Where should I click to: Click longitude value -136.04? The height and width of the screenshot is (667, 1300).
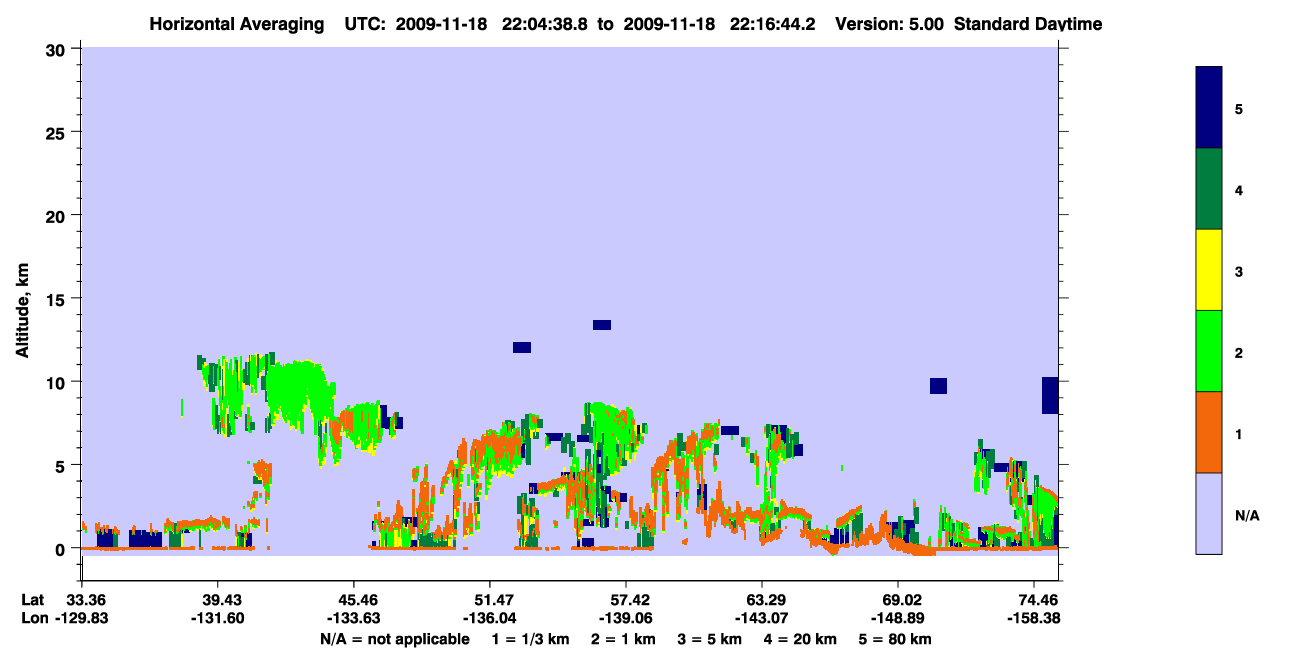point(489,618)
